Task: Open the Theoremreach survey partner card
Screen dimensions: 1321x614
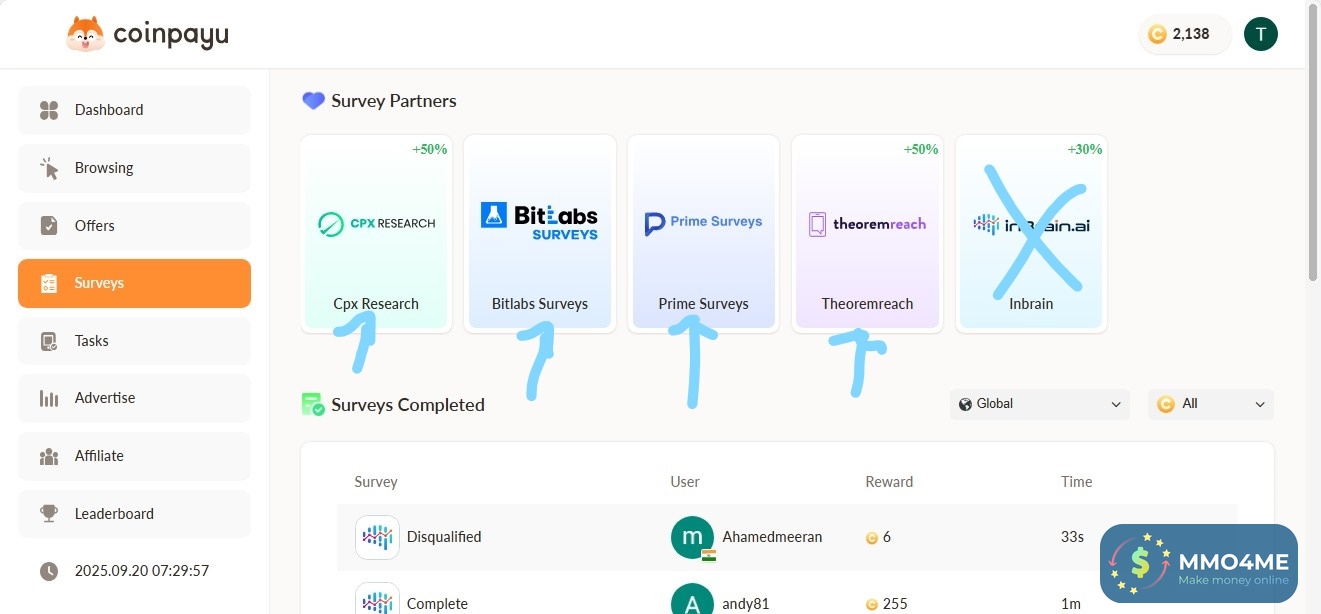Action: (x=867, y=233)
